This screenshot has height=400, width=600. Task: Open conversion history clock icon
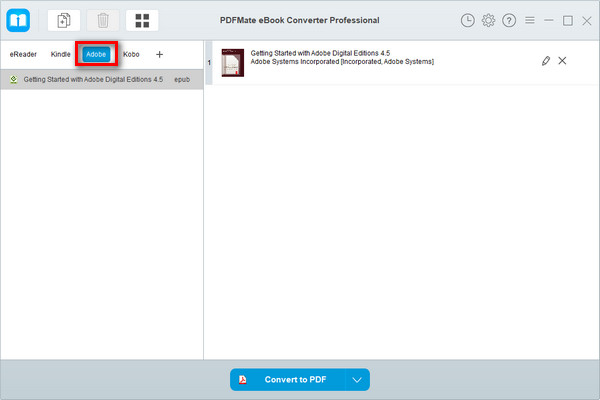click(x=468, y=20)
